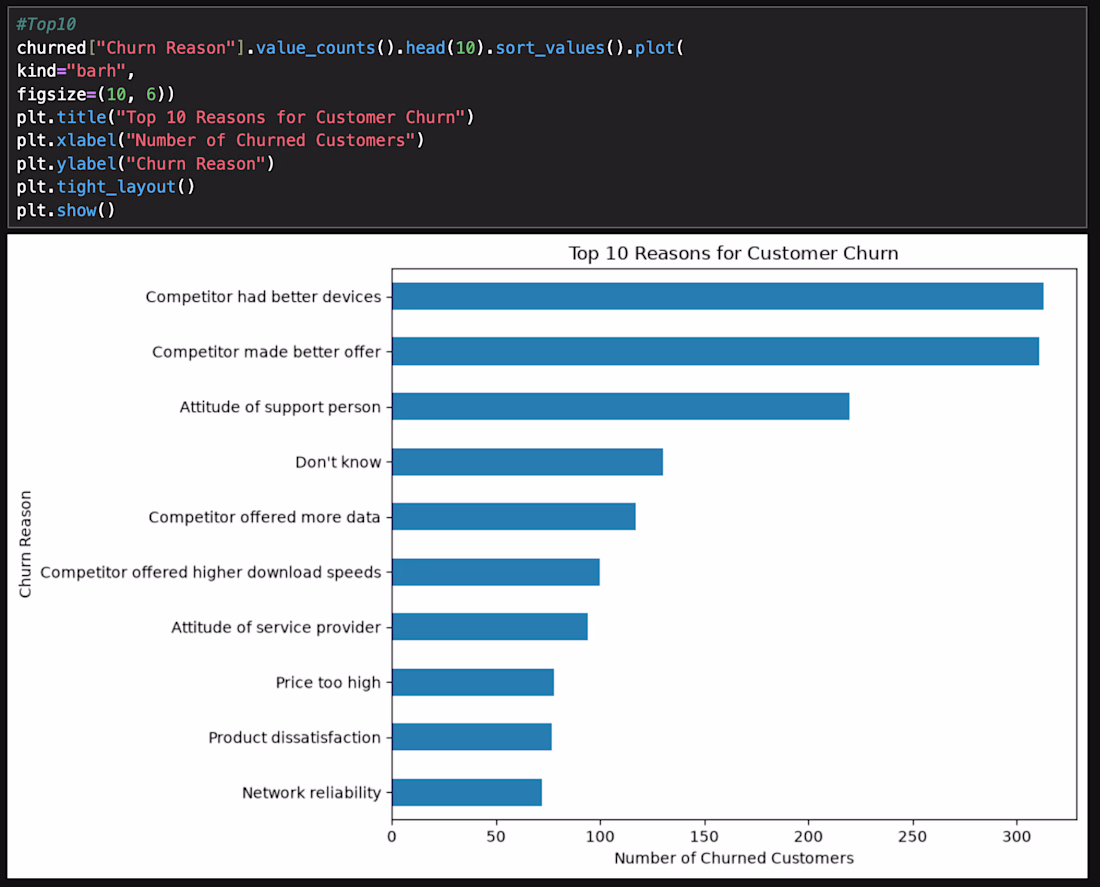
Task: Click the "Attitude of service provider" bar
Action: point(490,627)
